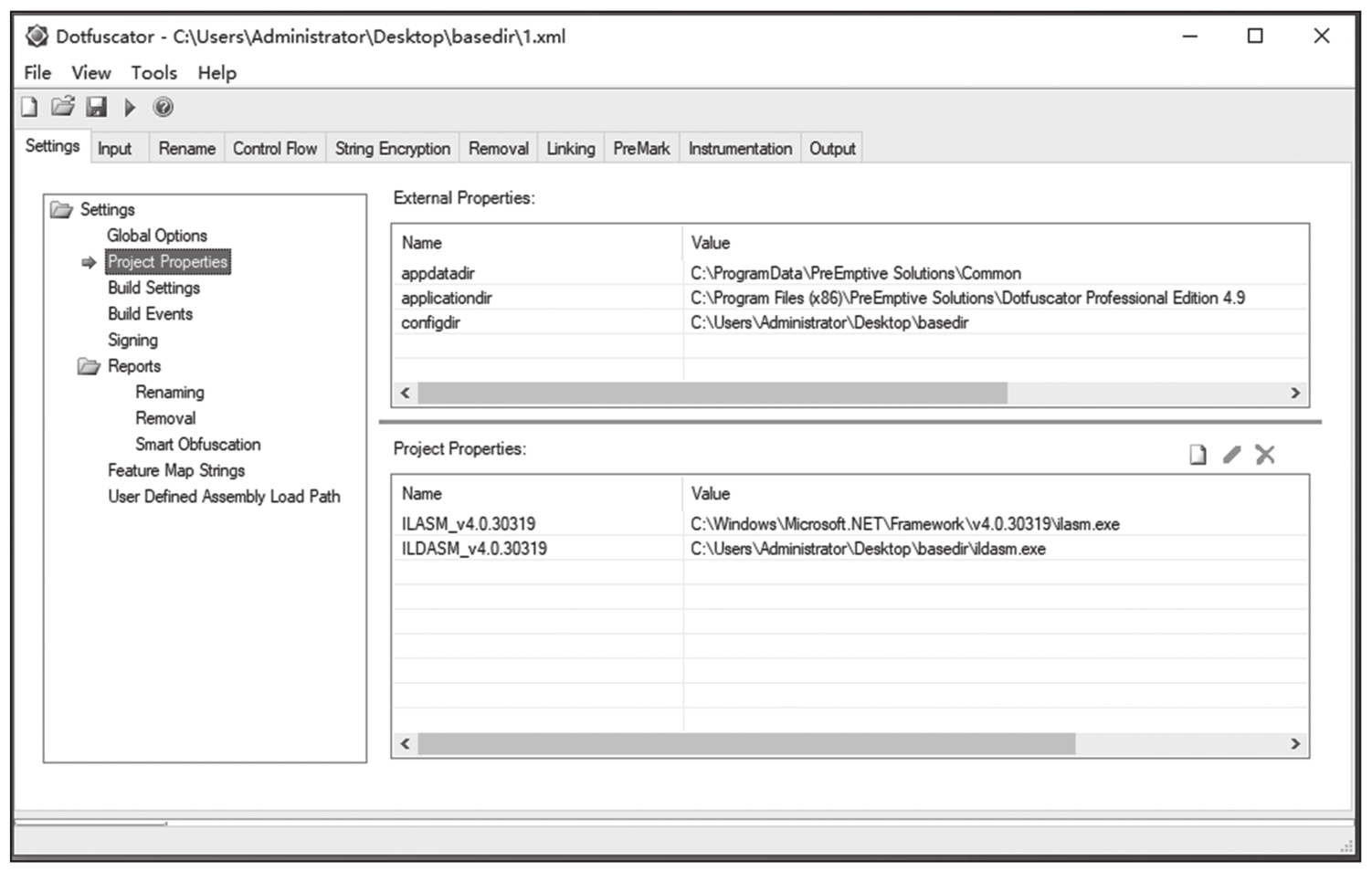This screenshot has height=872, width=1372.
Task: Click Project Properties Value column header
Action: [x=996, y=494]
